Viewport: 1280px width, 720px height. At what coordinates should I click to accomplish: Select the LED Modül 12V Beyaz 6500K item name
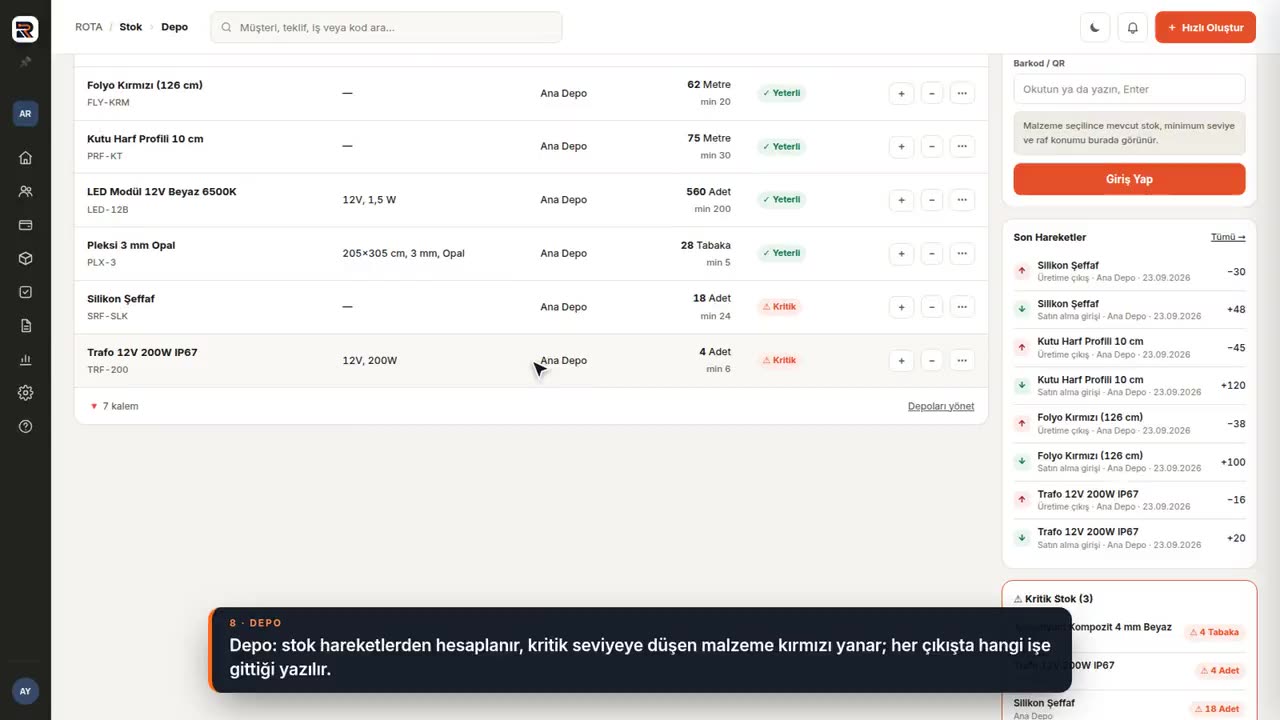coord(162,192)
